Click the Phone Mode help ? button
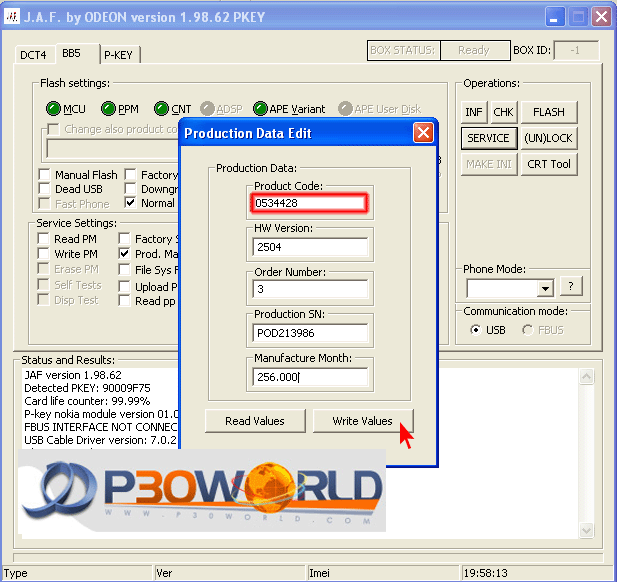This screenshot has height=582, width=617. point(571,286)
